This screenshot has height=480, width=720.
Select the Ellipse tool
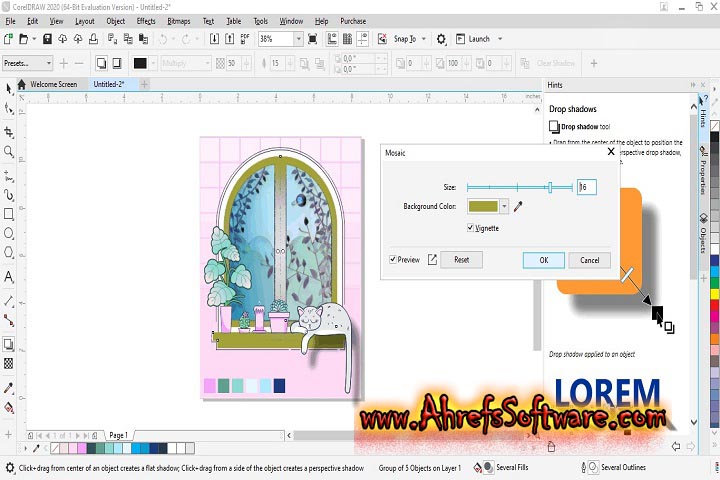8,233
